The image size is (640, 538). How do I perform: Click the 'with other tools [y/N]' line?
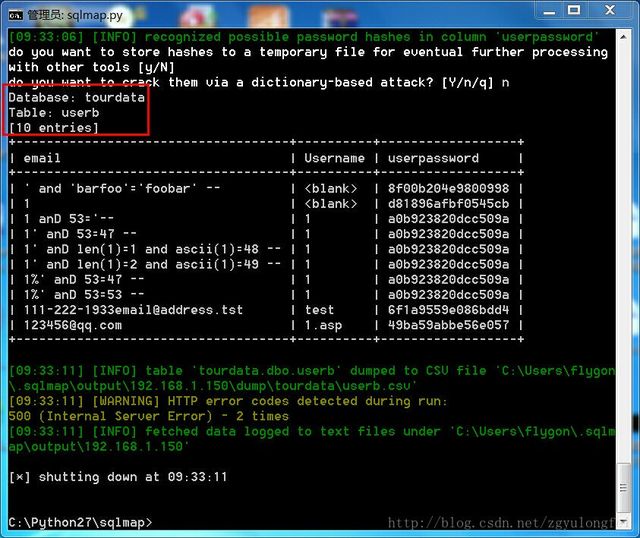[x=91, y=67]
